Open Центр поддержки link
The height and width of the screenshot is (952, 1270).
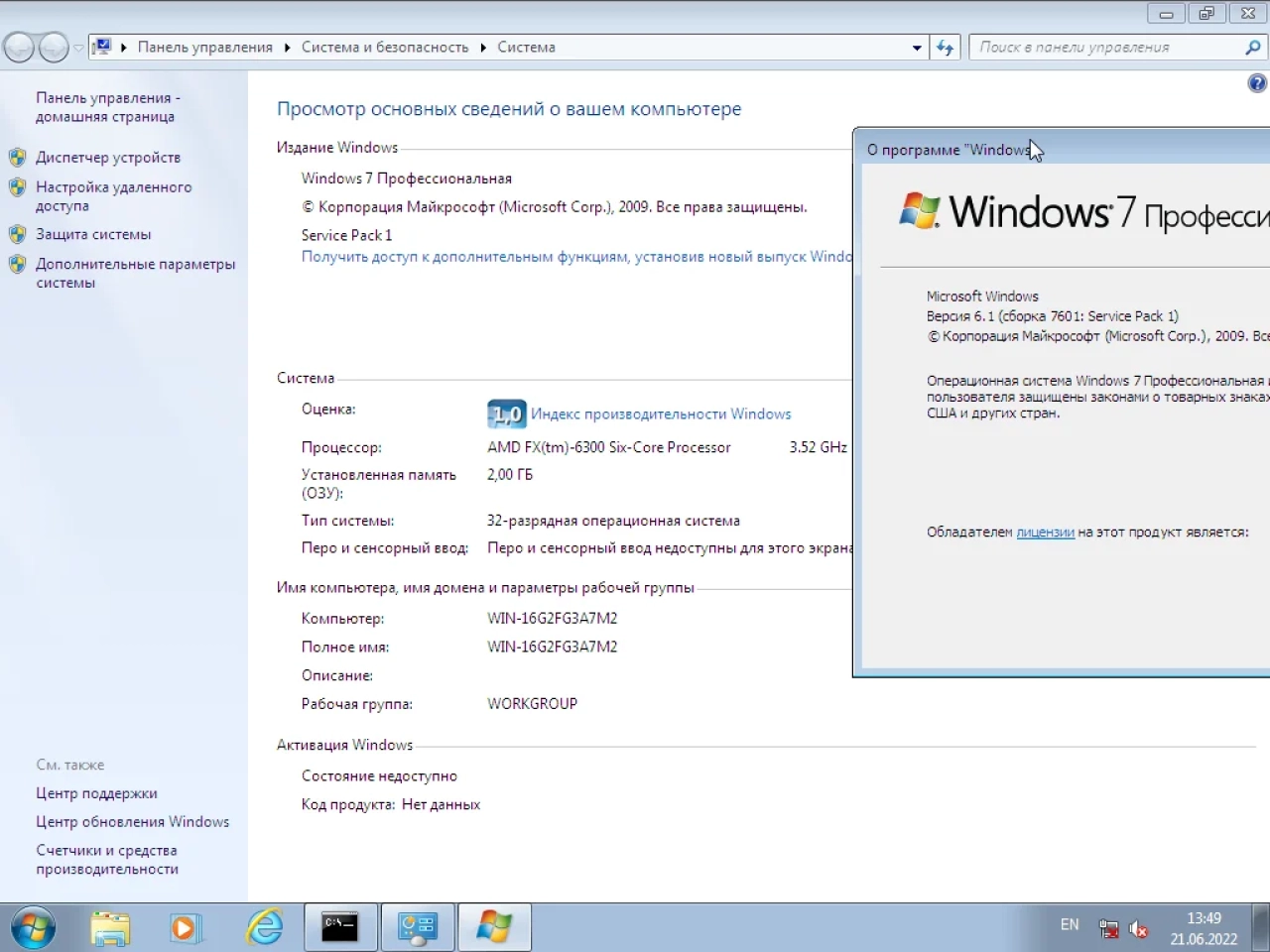coord(96,793)
